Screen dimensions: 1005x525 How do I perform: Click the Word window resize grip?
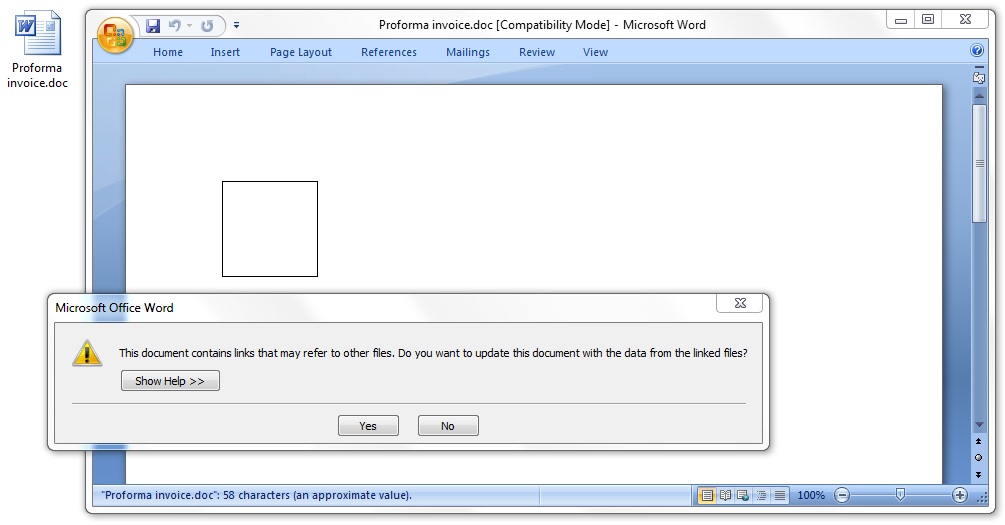(x=982, y=498)
